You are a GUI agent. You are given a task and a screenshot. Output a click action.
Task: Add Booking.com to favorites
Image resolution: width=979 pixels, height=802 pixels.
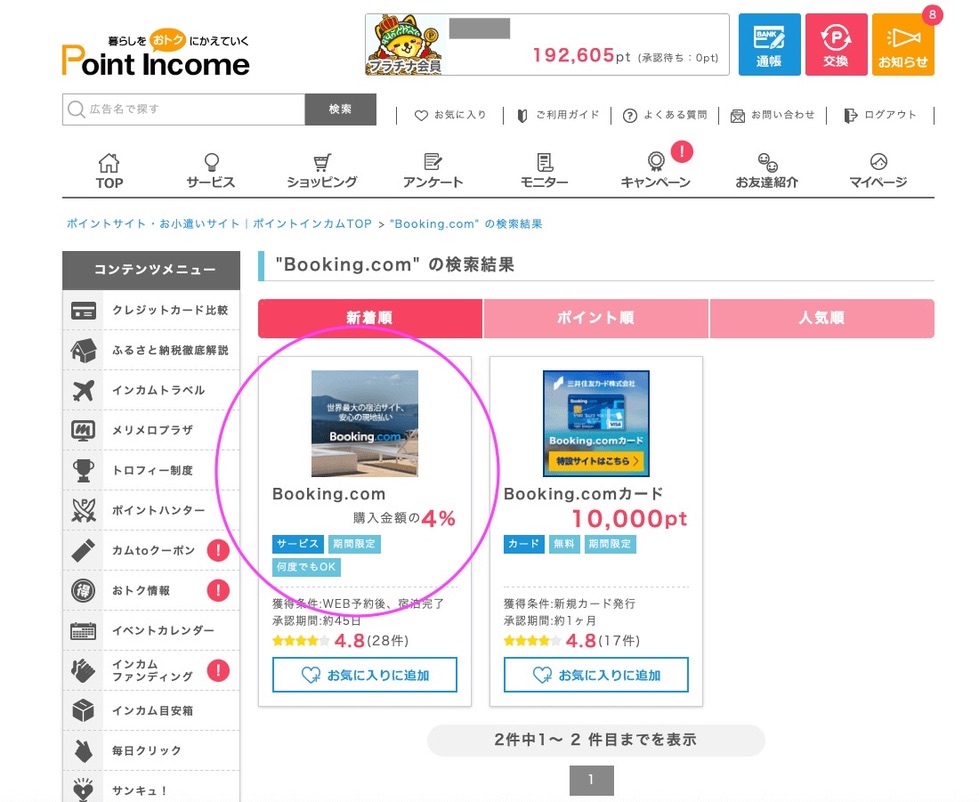click(365, 675)
